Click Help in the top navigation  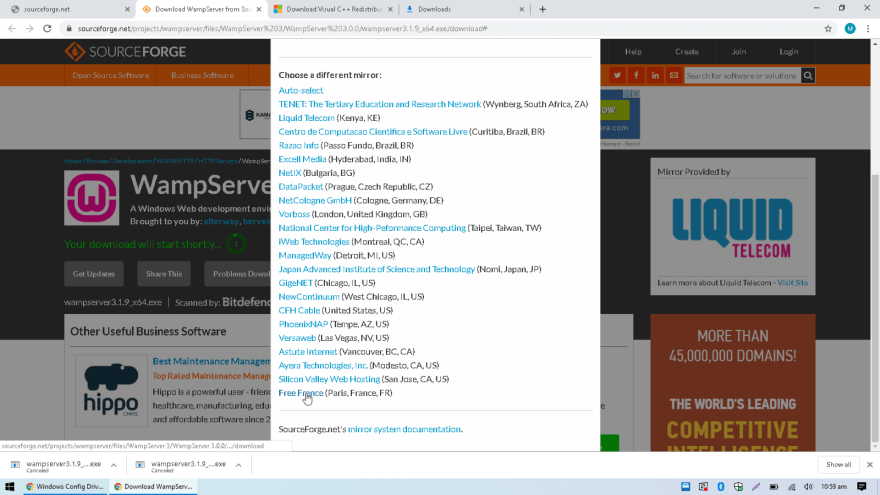(x=633, y=52)
